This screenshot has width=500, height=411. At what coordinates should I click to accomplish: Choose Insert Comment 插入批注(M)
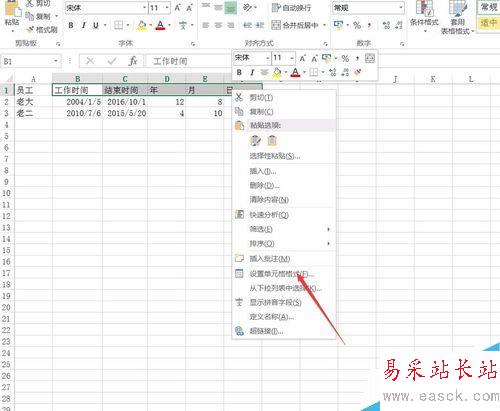(283, 259)
